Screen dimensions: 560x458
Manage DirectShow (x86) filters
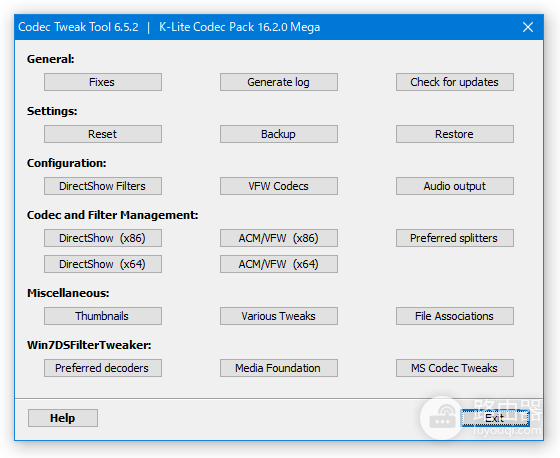click(103, 238)
